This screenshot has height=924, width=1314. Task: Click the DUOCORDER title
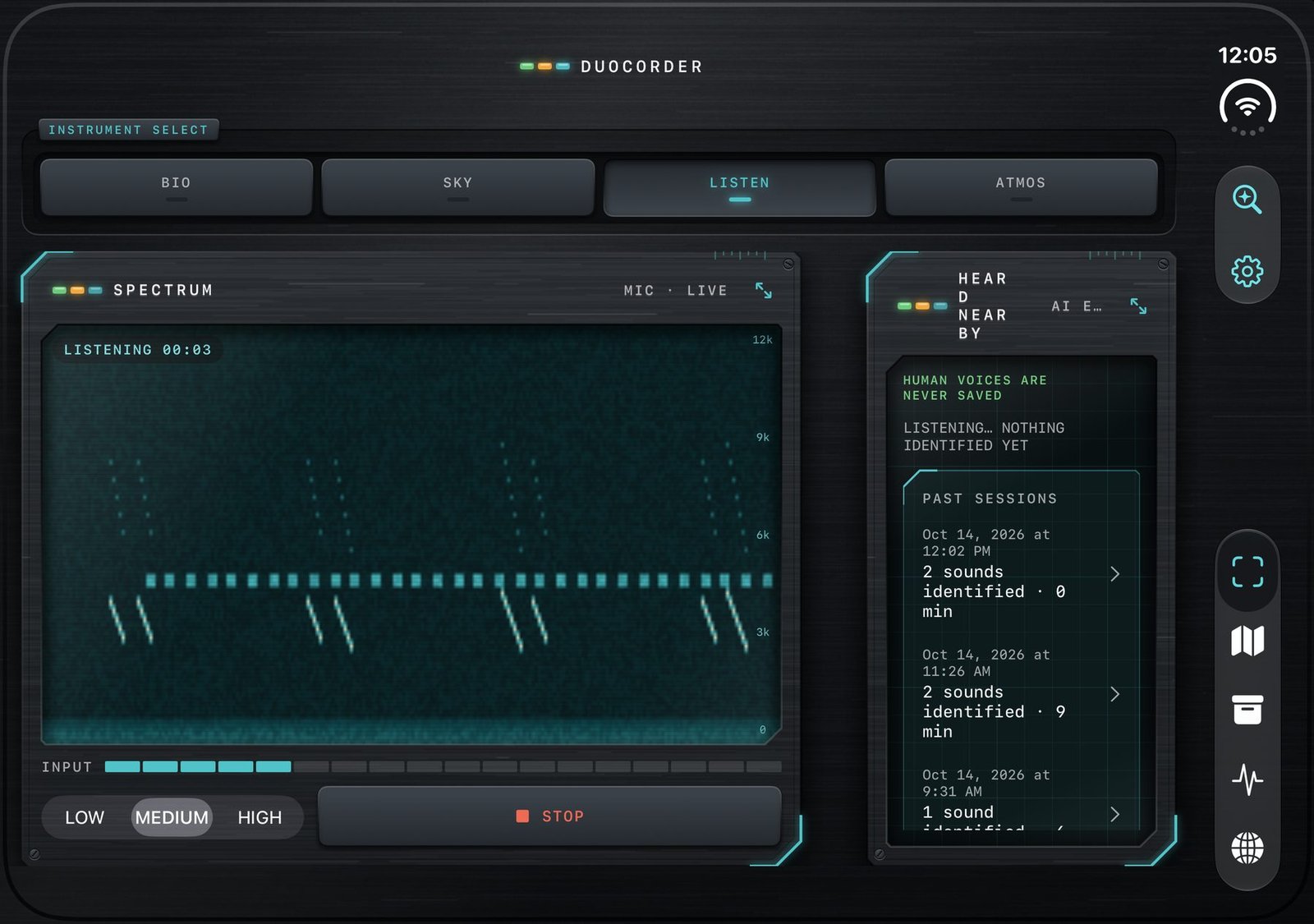point(641,67)
